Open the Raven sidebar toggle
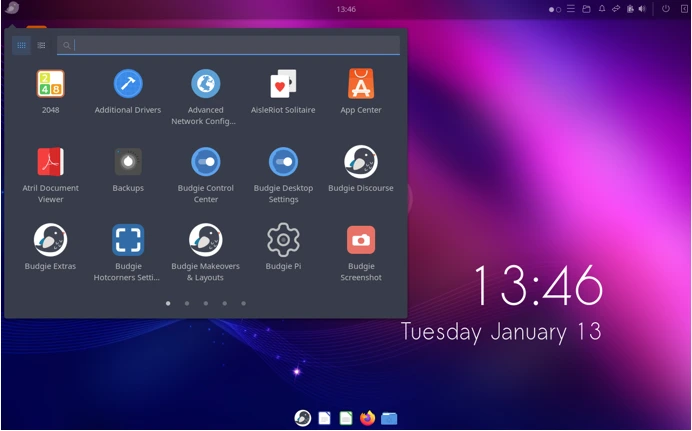The width and height of the screenshot is (692, 431). click(x=684, y=9)
